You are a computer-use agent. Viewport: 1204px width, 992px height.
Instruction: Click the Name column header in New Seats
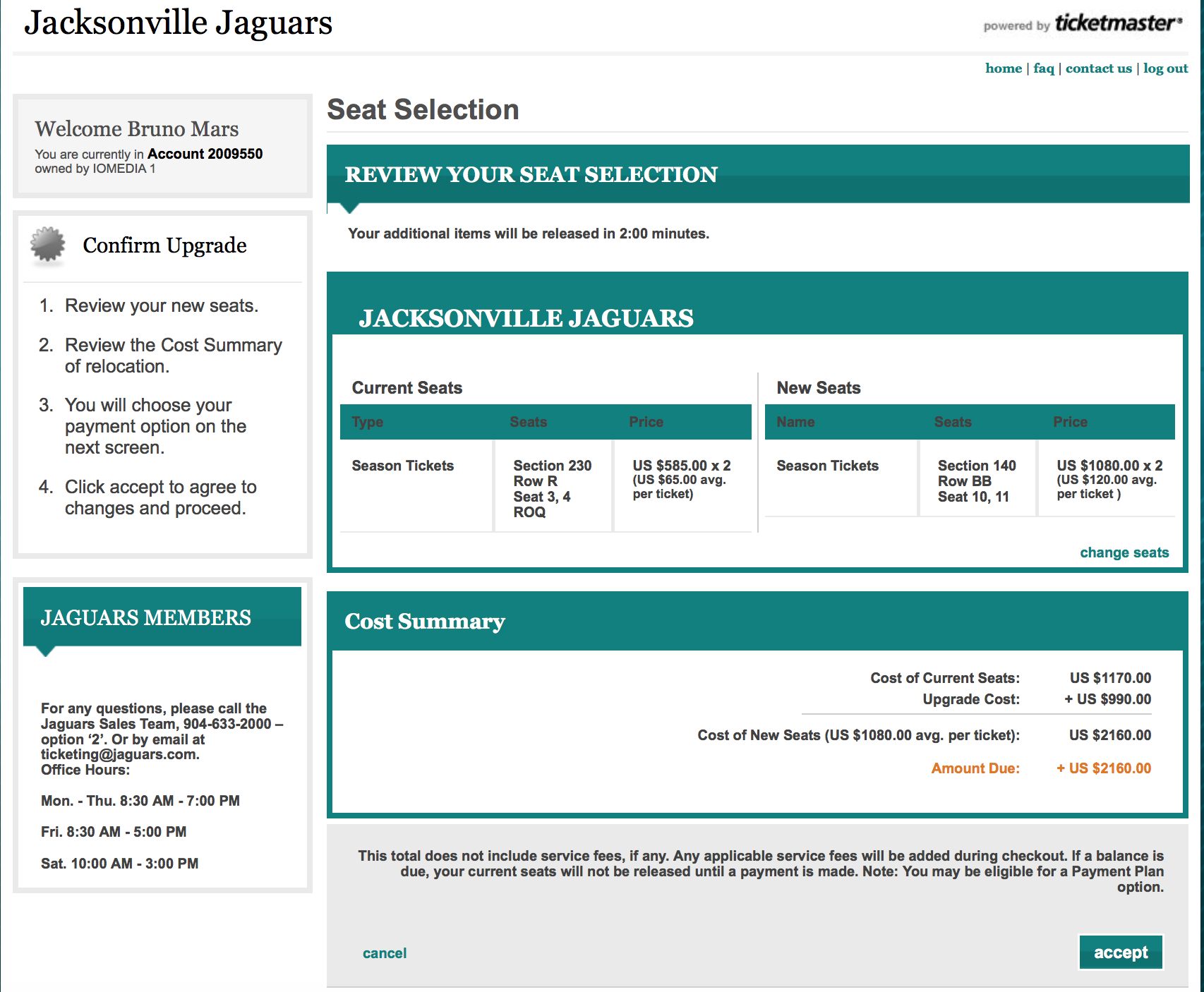tap(795, 422)
